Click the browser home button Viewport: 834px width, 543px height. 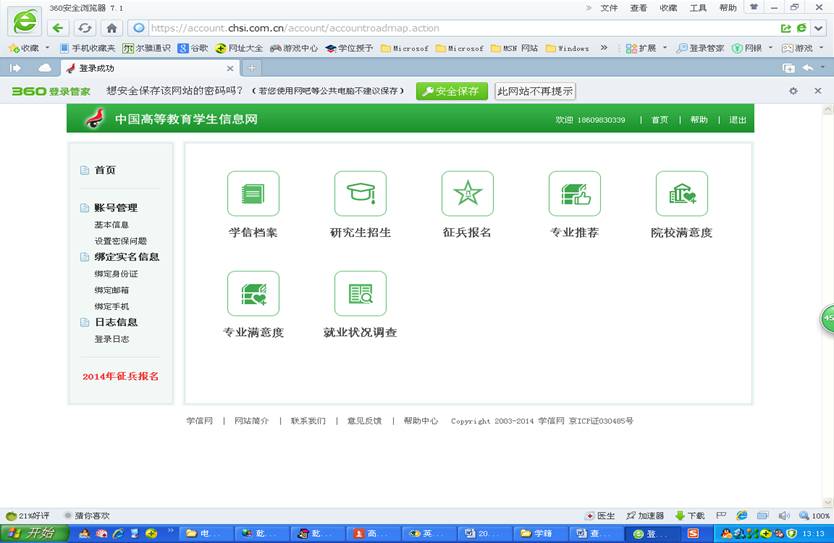(112, 28)
